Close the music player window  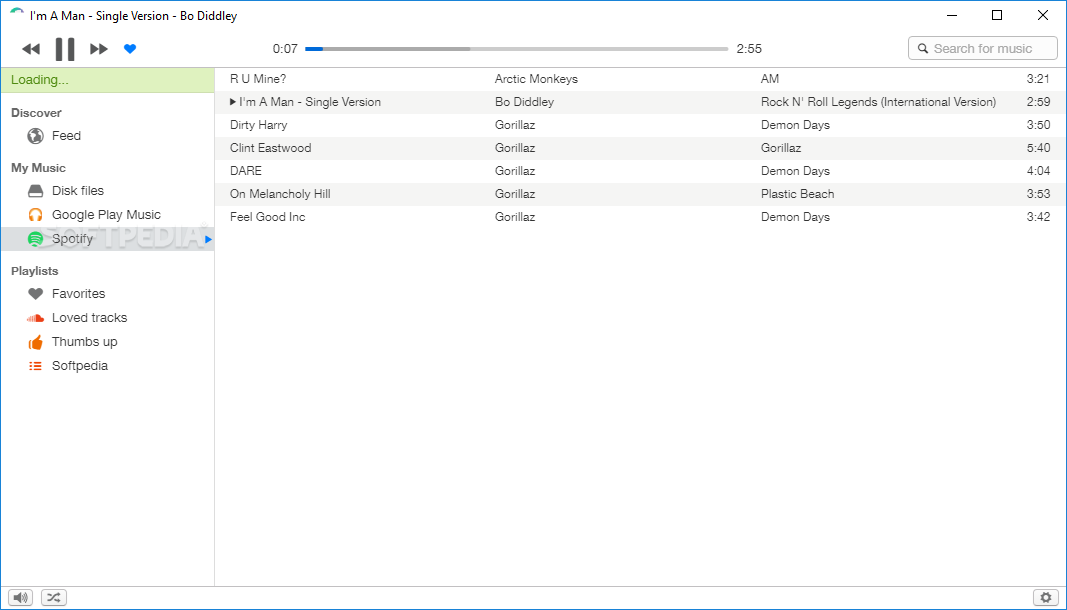point(1043,15)
